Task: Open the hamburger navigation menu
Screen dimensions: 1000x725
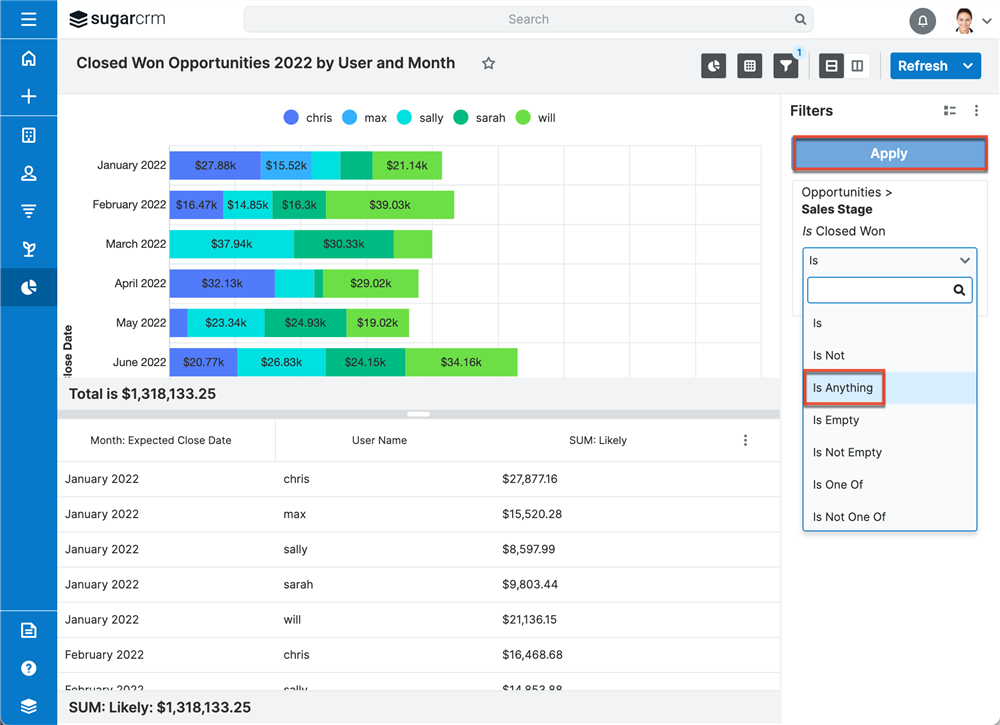Action: click(x=28, y=19)
